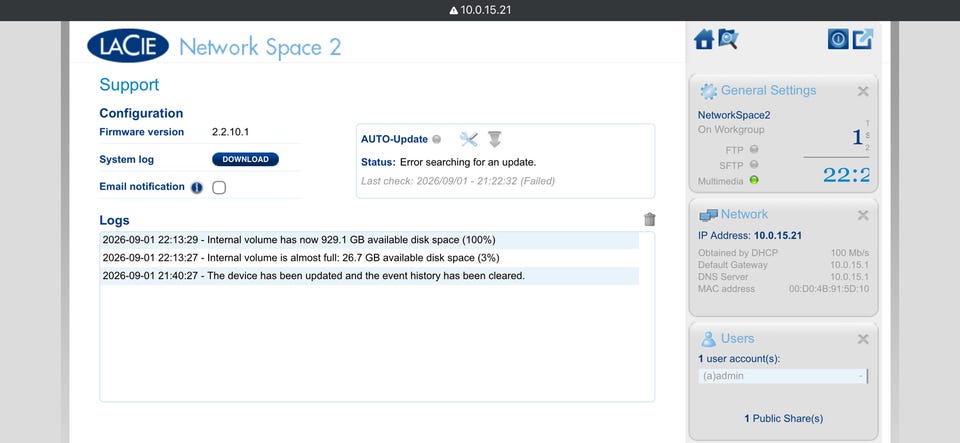The width and height of the screenshot is (960, 443).
Task: Click the Email notification info icon
Action: [x=197, y=188]
